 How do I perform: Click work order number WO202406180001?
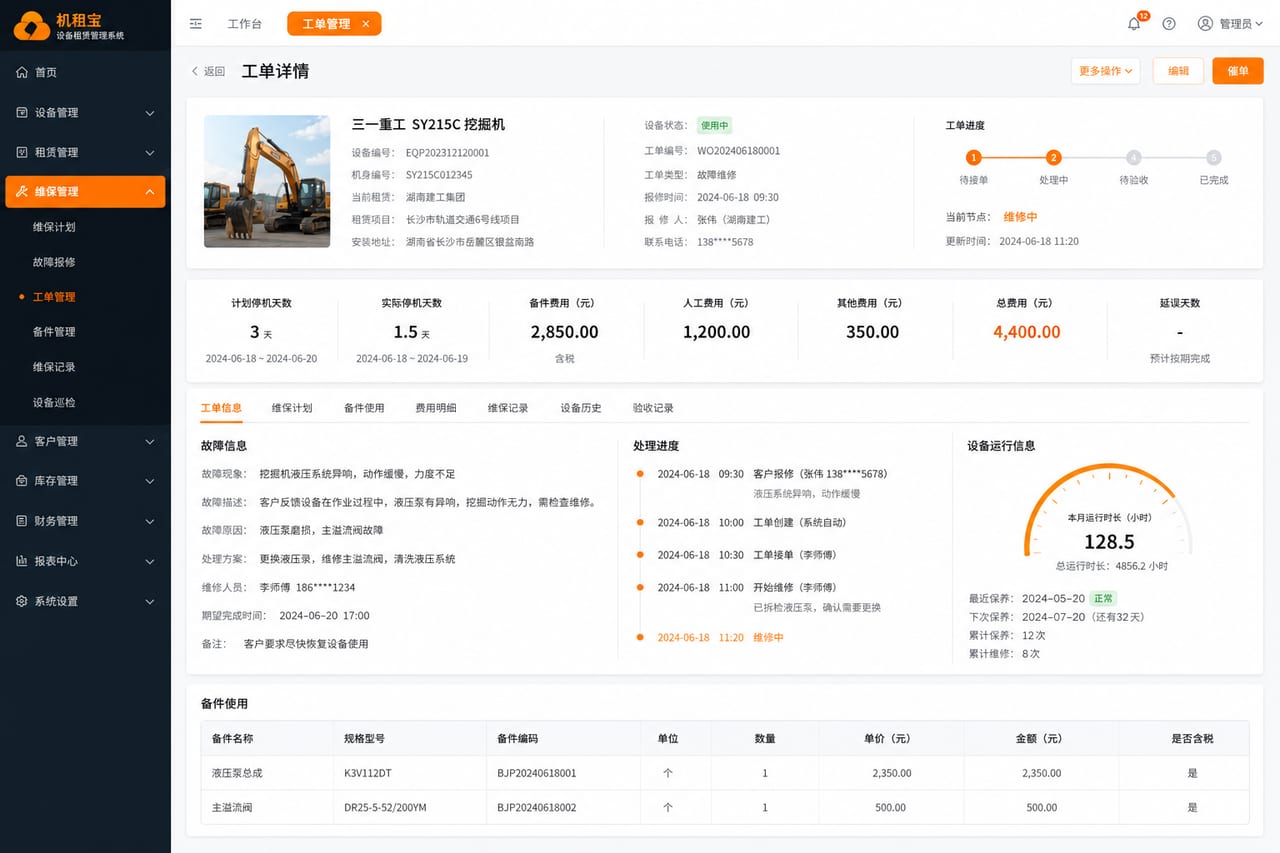tap(738, 151)
